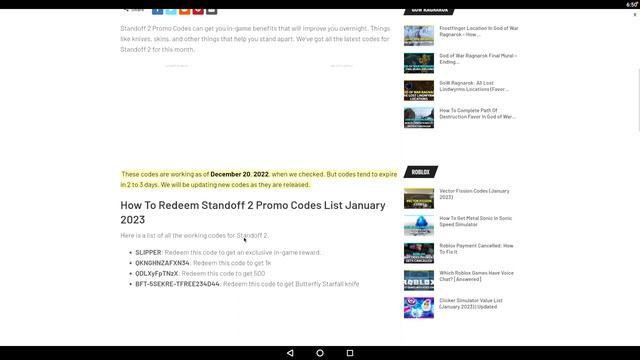Open the Android recent apps square button

350,353
